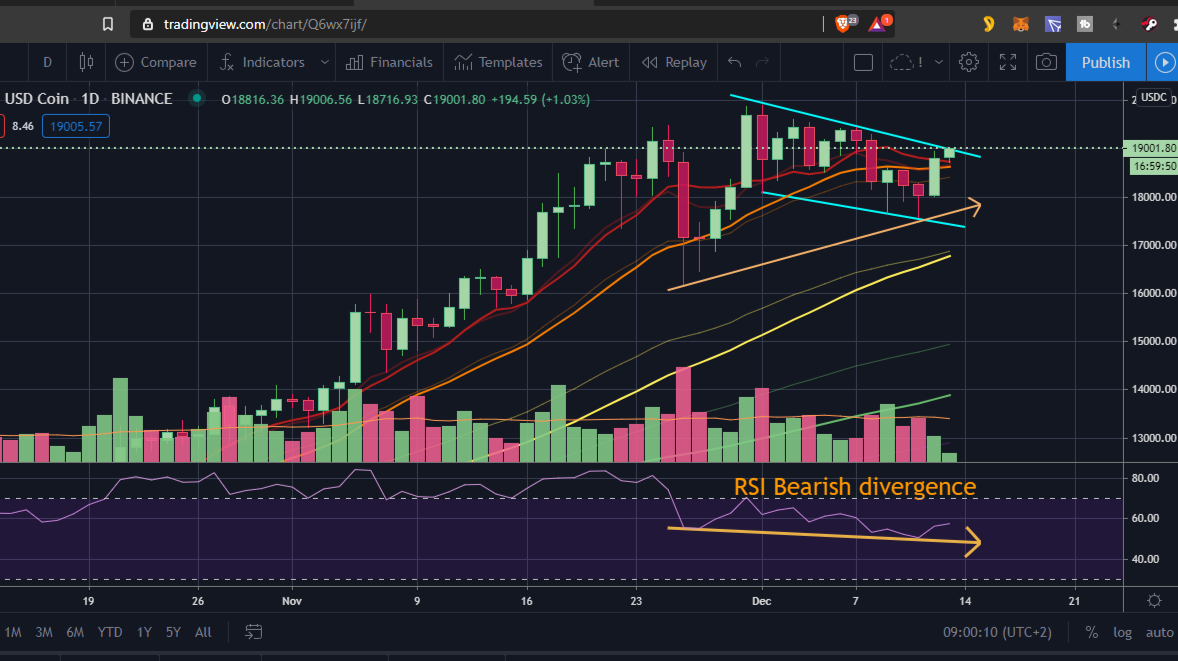Image resolution: width=1178 pixels, height=661 pixels.
Task: Select the 6M date range
Action: click(75, 632)
